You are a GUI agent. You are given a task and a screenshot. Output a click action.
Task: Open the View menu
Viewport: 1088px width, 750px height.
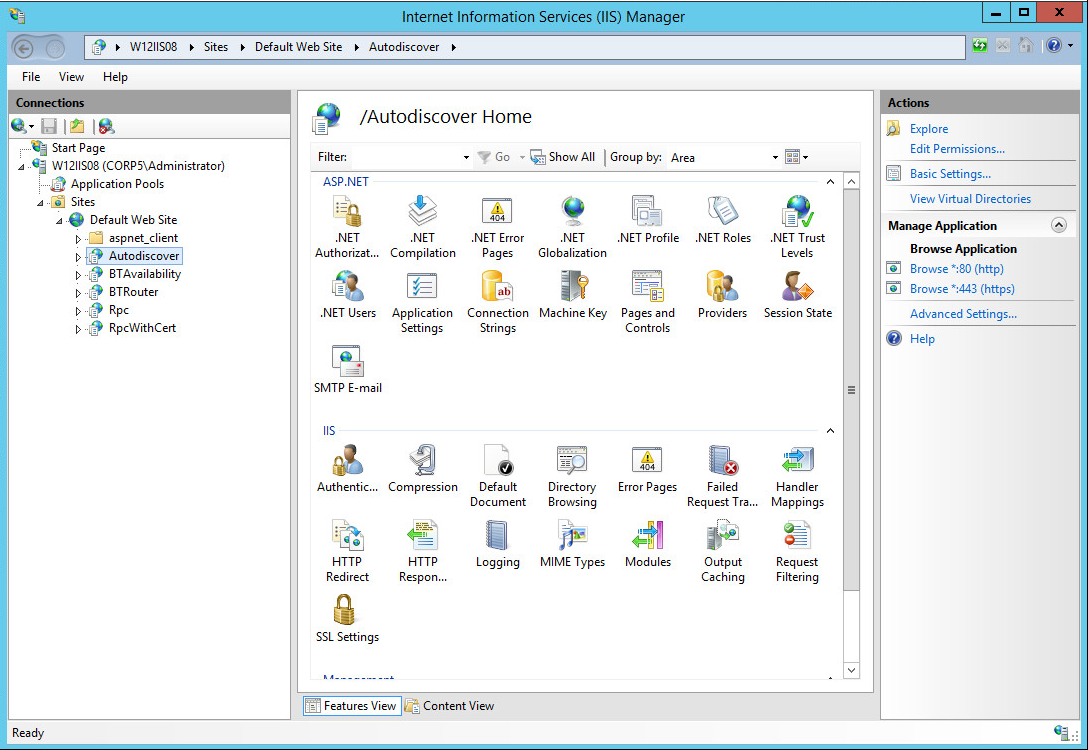point(71,77)
